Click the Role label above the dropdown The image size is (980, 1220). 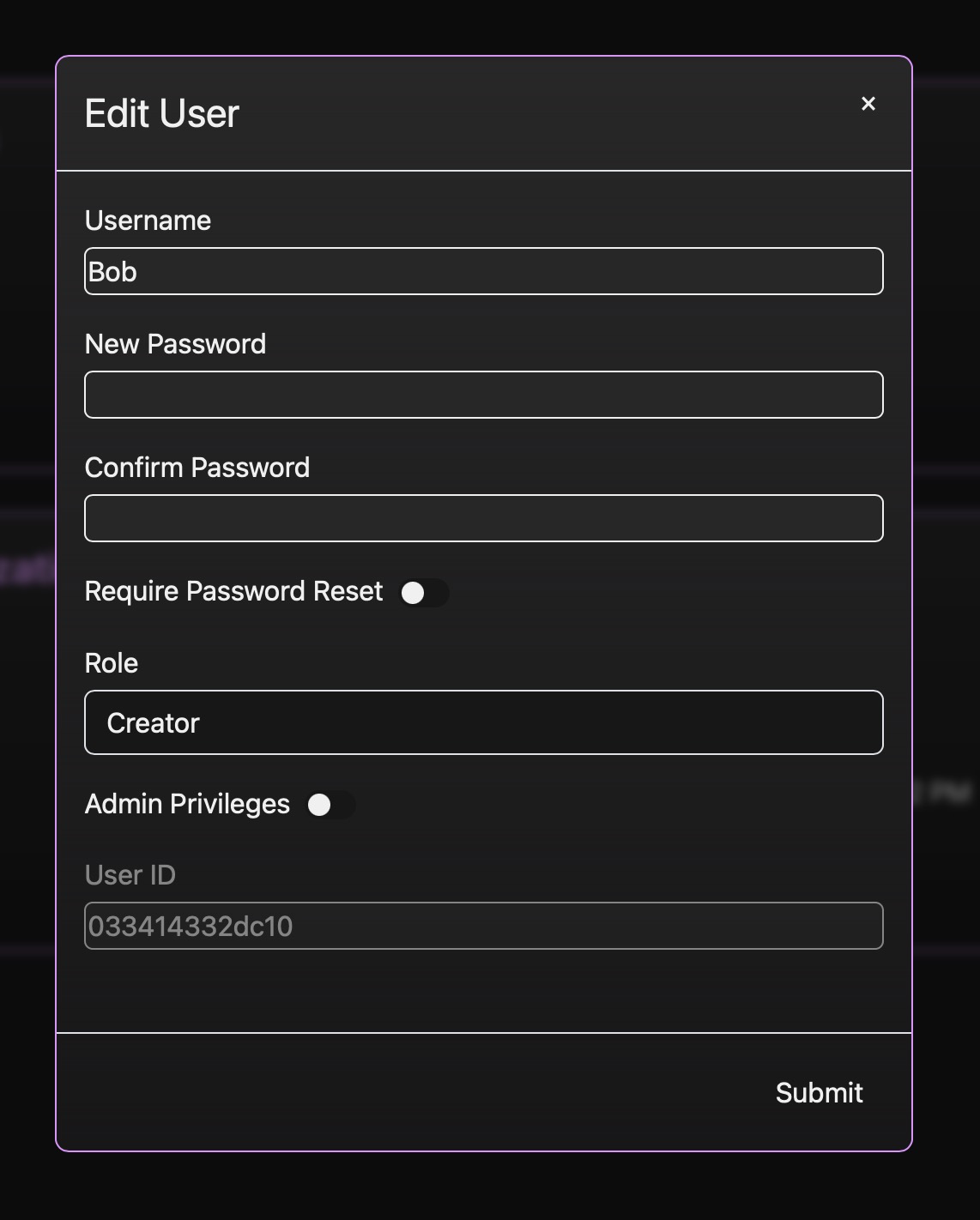(112, 663)
